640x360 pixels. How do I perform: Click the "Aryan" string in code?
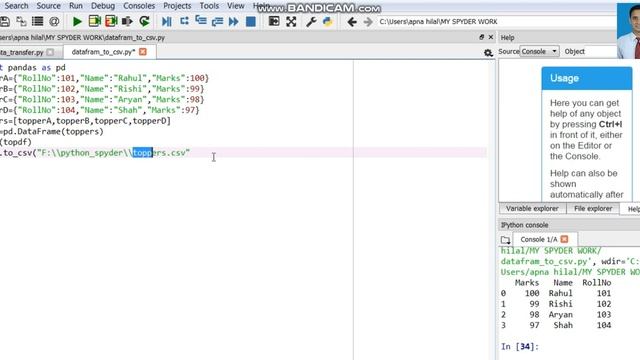pyautogui.click(x=130, y=99)
